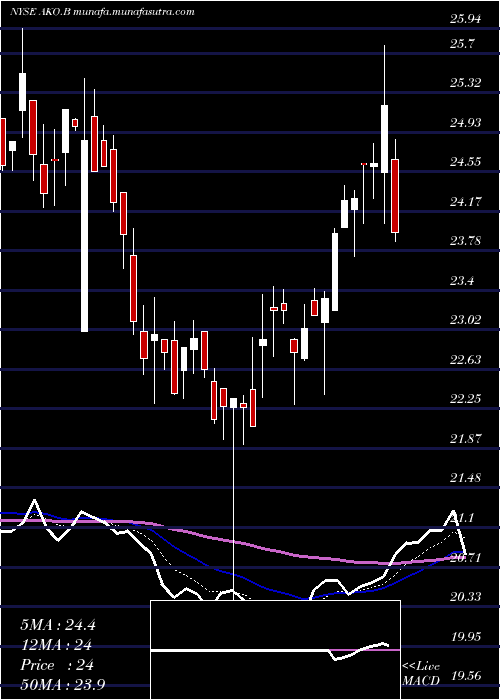The image size is (500, 700).
Task: Click the 25.7 price axis label
Action: click(464, 44)
